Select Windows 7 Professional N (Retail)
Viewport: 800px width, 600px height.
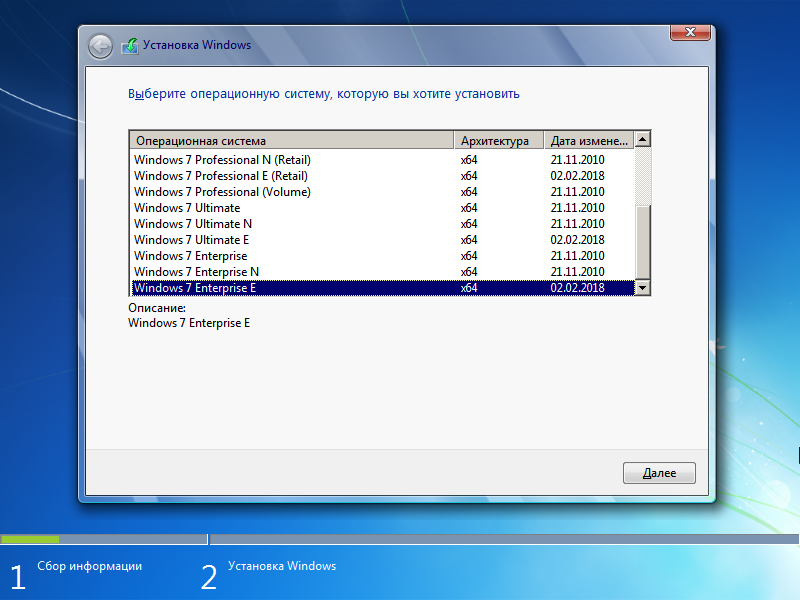point(383,160)
